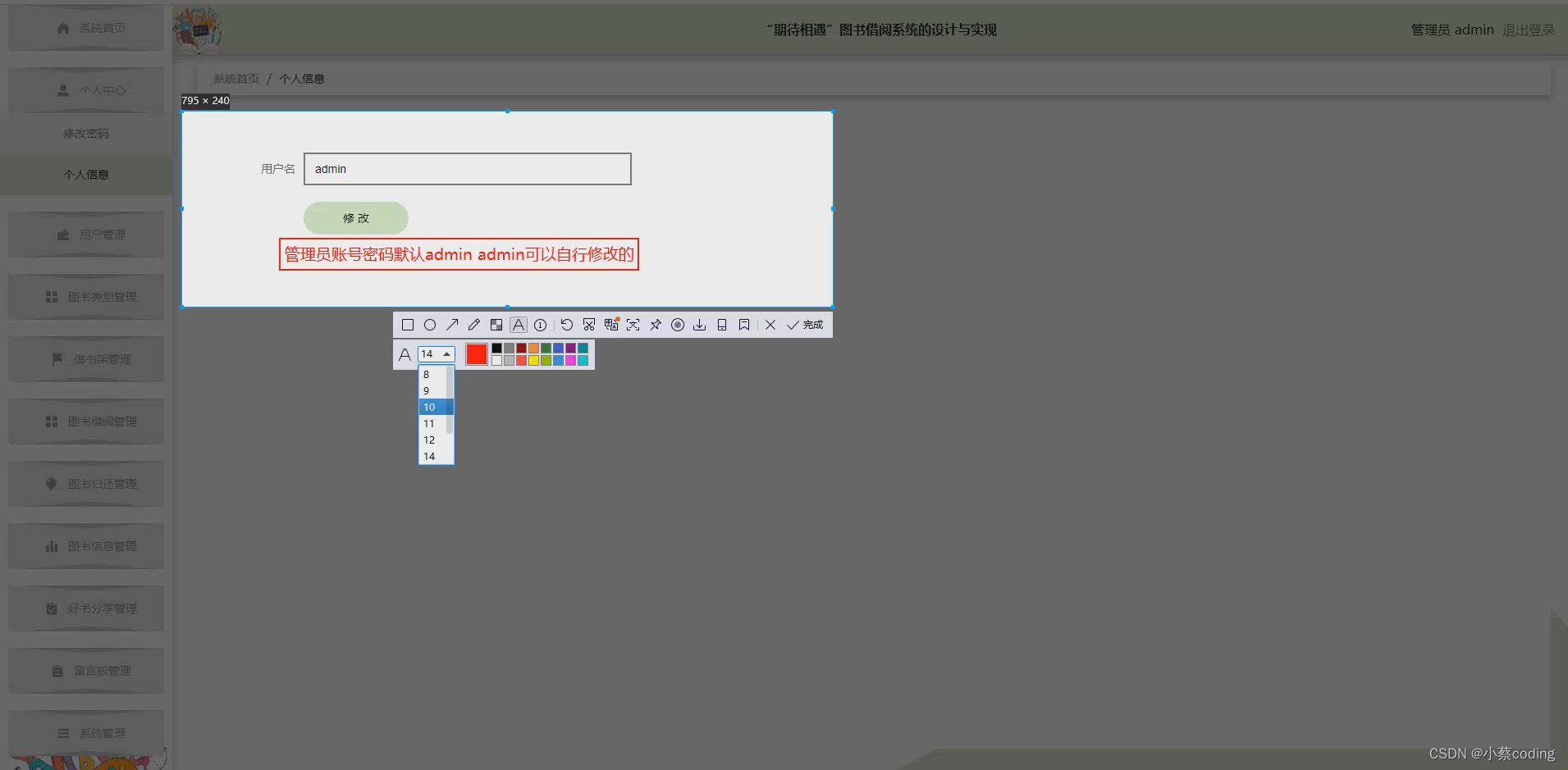Screen dimensions: 1568x770
Task: Pick the orange color swatch
Action: (x=533, y=348)
